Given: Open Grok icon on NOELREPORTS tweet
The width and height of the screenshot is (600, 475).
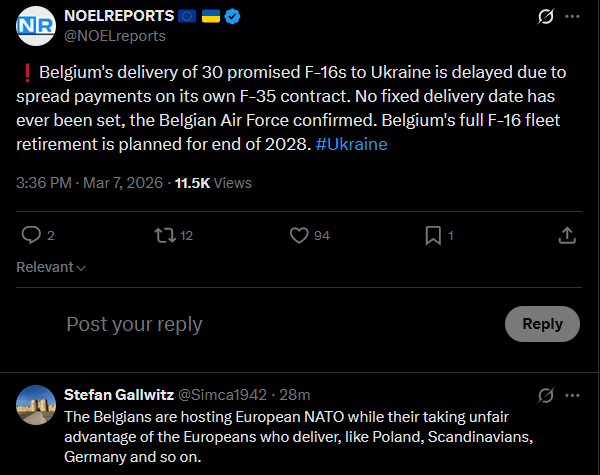Looking at the screenshot, I should [x=546, y=17].
